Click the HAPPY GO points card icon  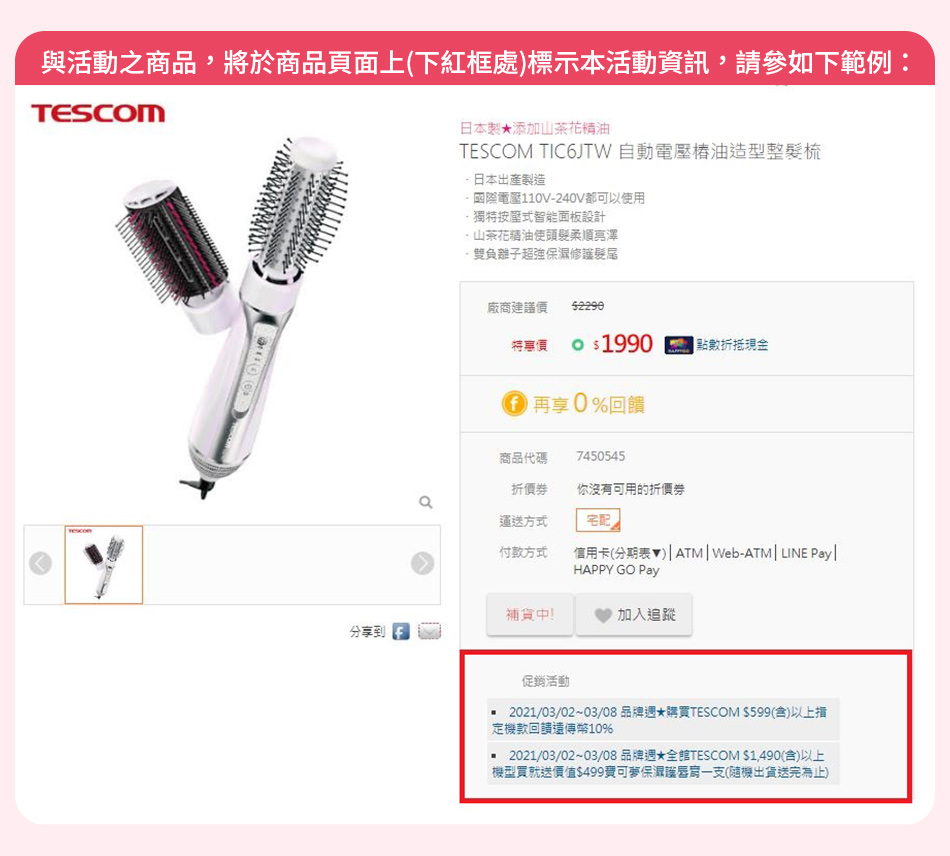tap(679, 345)
